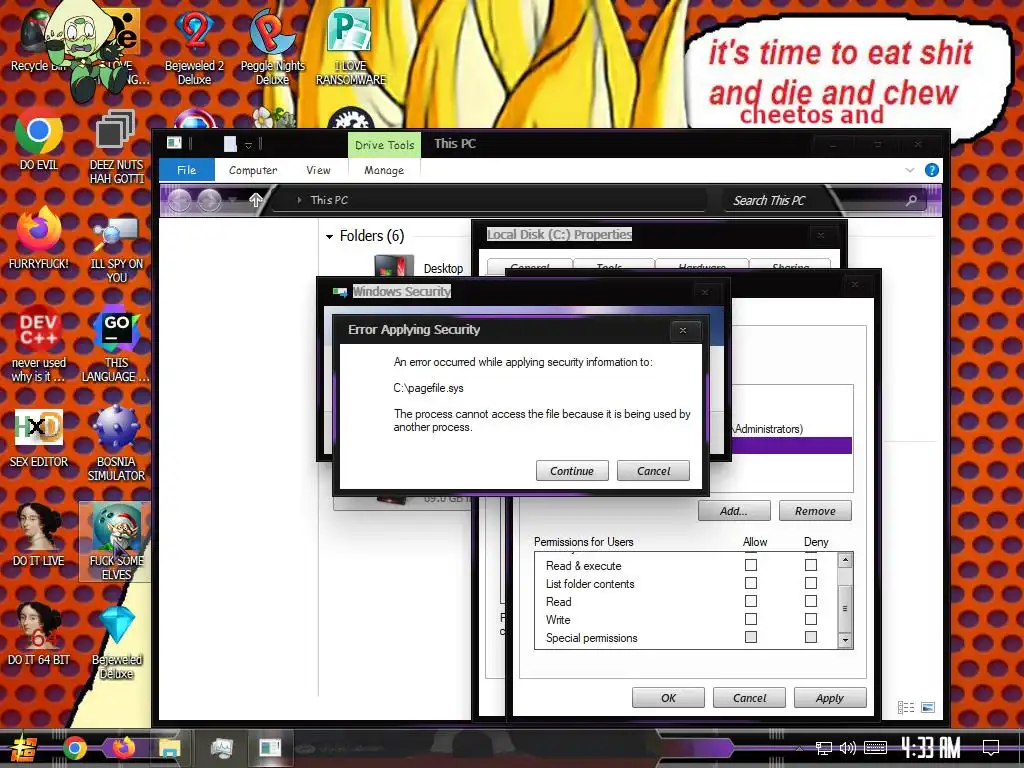1024x768 pixels.
Task: Switch Explorer to large icons view
Action: click(928, 707)
